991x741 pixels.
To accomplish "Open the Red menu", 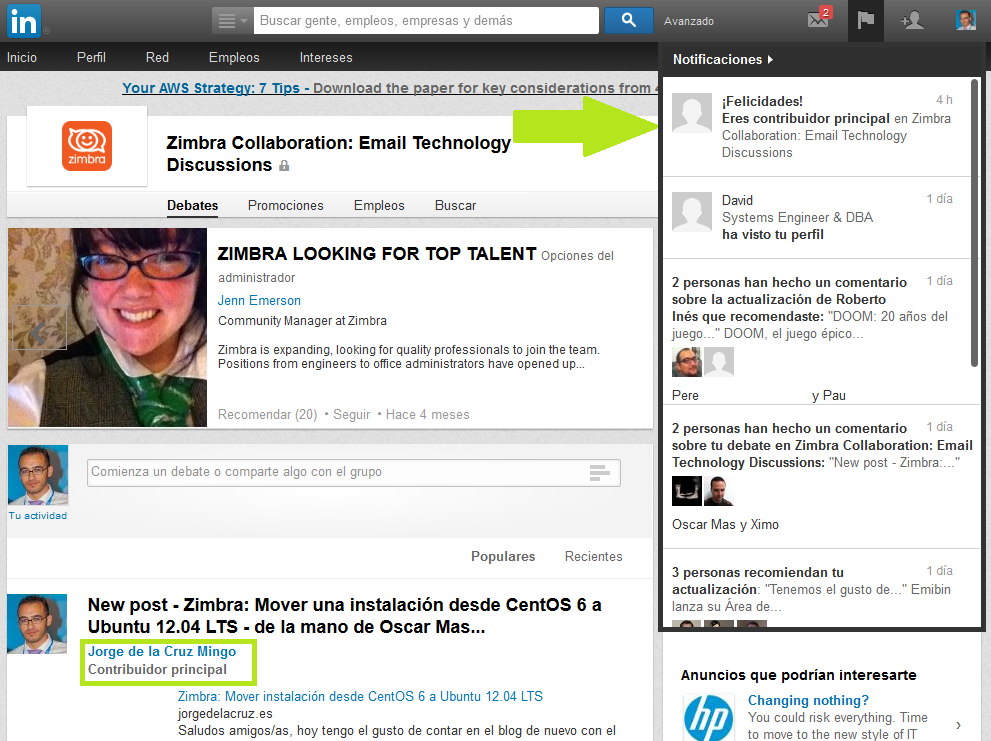I will (x=157, y=58).
